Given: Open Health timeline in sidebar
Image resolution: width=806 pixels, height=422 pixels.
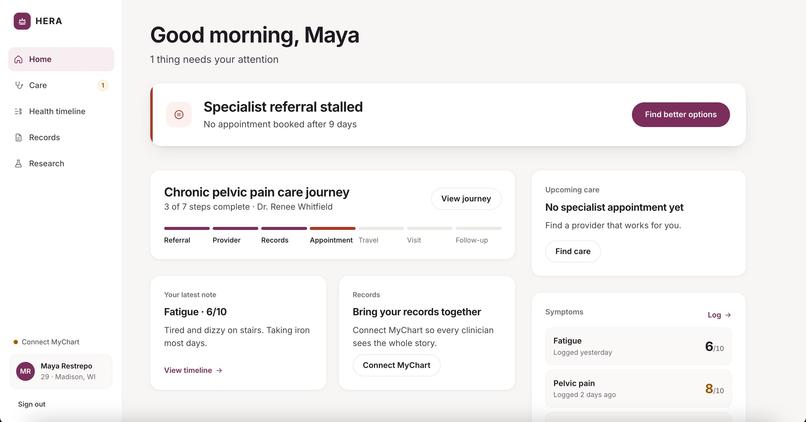Looking at the screenshot, I should point(61,112).
